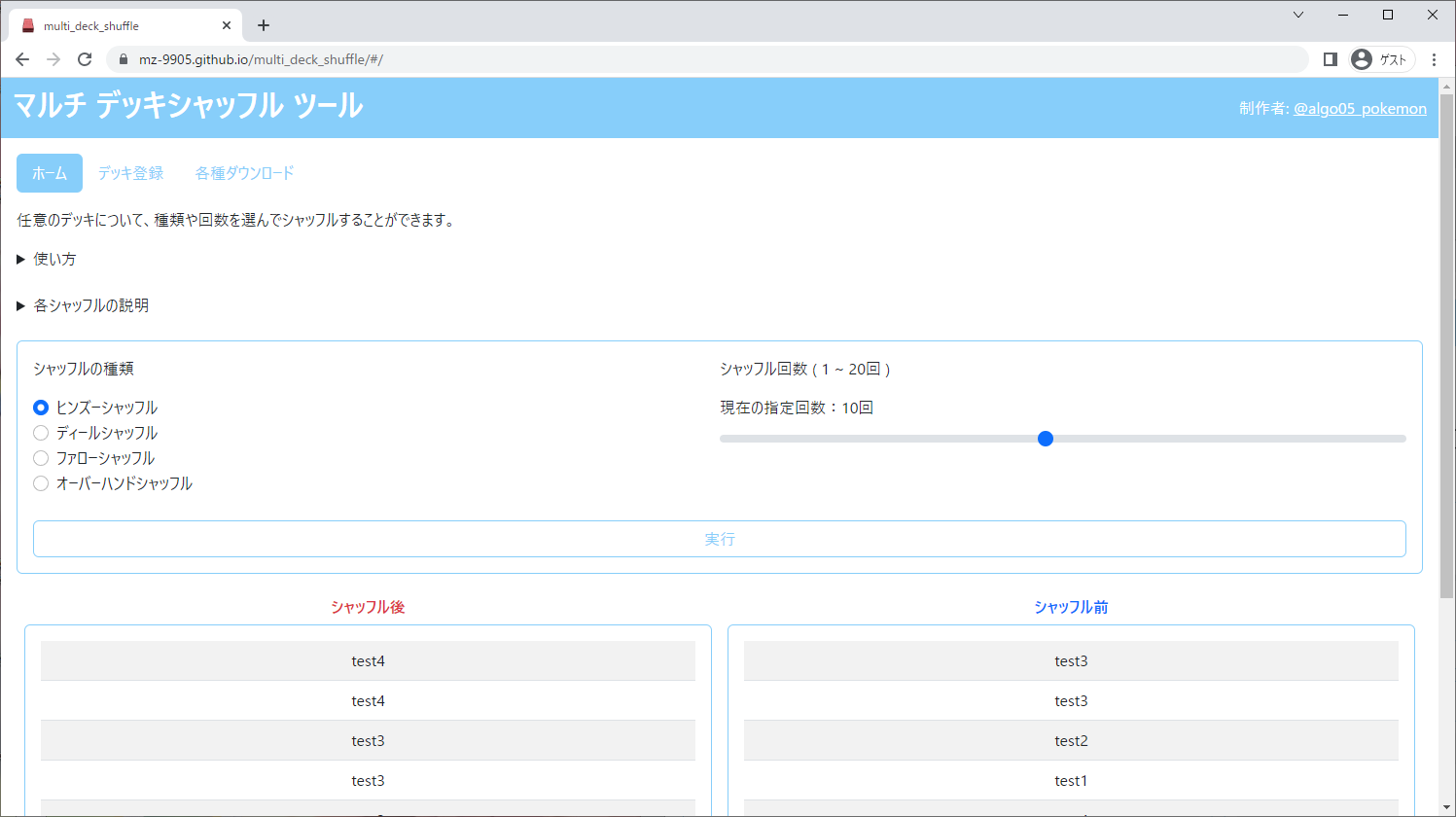
Task: Open the @algo05_pokemon creator link
Action: (x=1361, y=108)
